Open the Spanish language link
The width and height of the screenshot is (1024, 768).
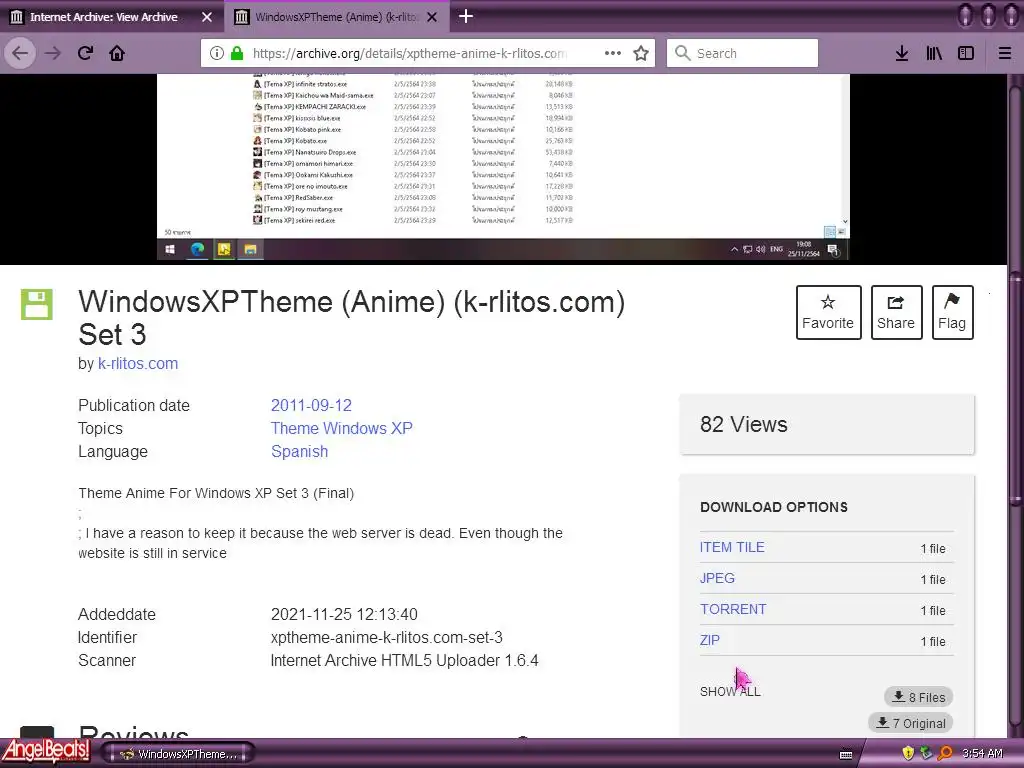[299, 451]
